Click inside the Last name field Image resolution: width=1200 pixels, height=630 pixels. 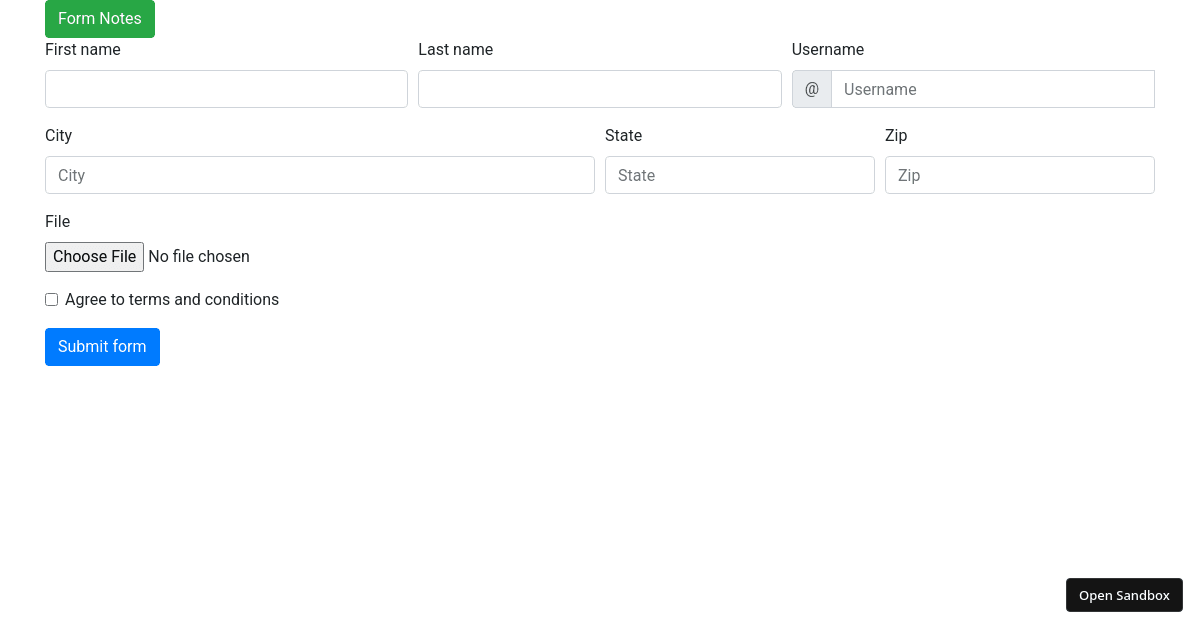pos(599,89)
